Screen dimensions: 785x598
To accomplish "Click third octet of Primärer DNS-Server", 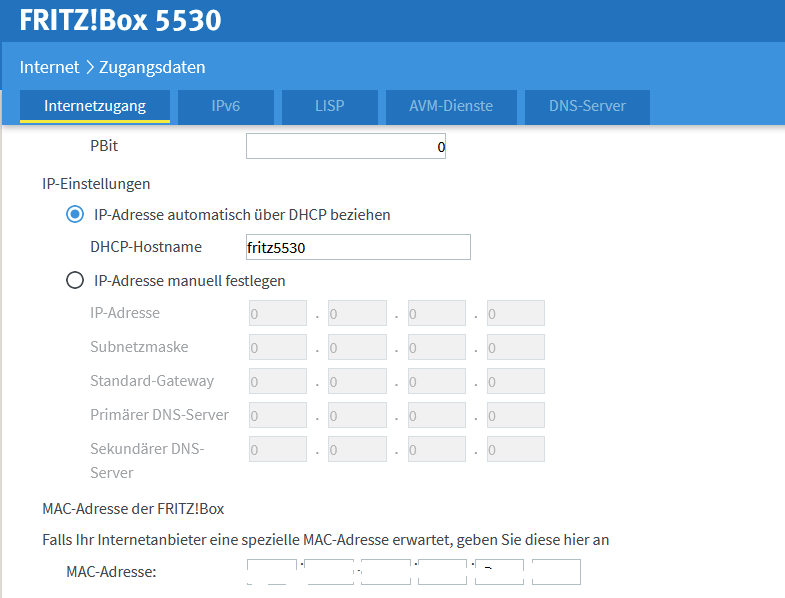I will click(x=437, y=415).
